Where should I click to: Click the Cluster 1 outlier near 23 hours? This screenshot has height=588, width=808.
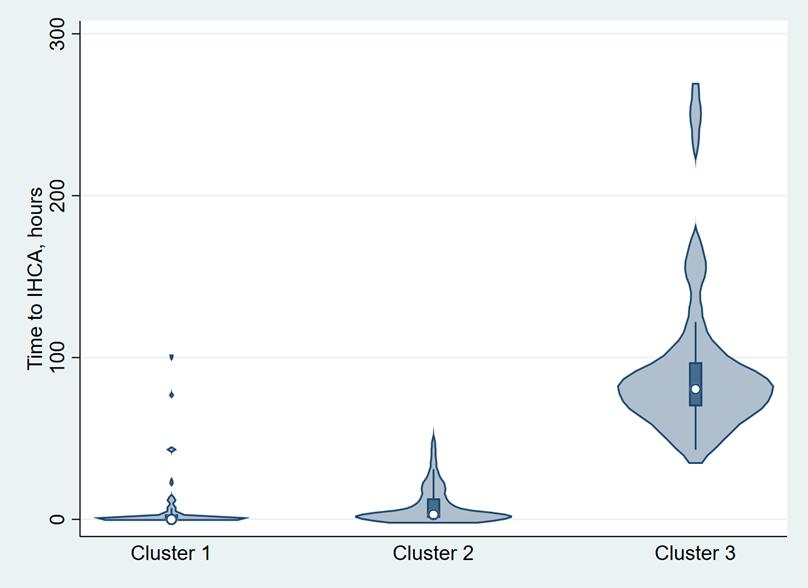coord(171,482)
